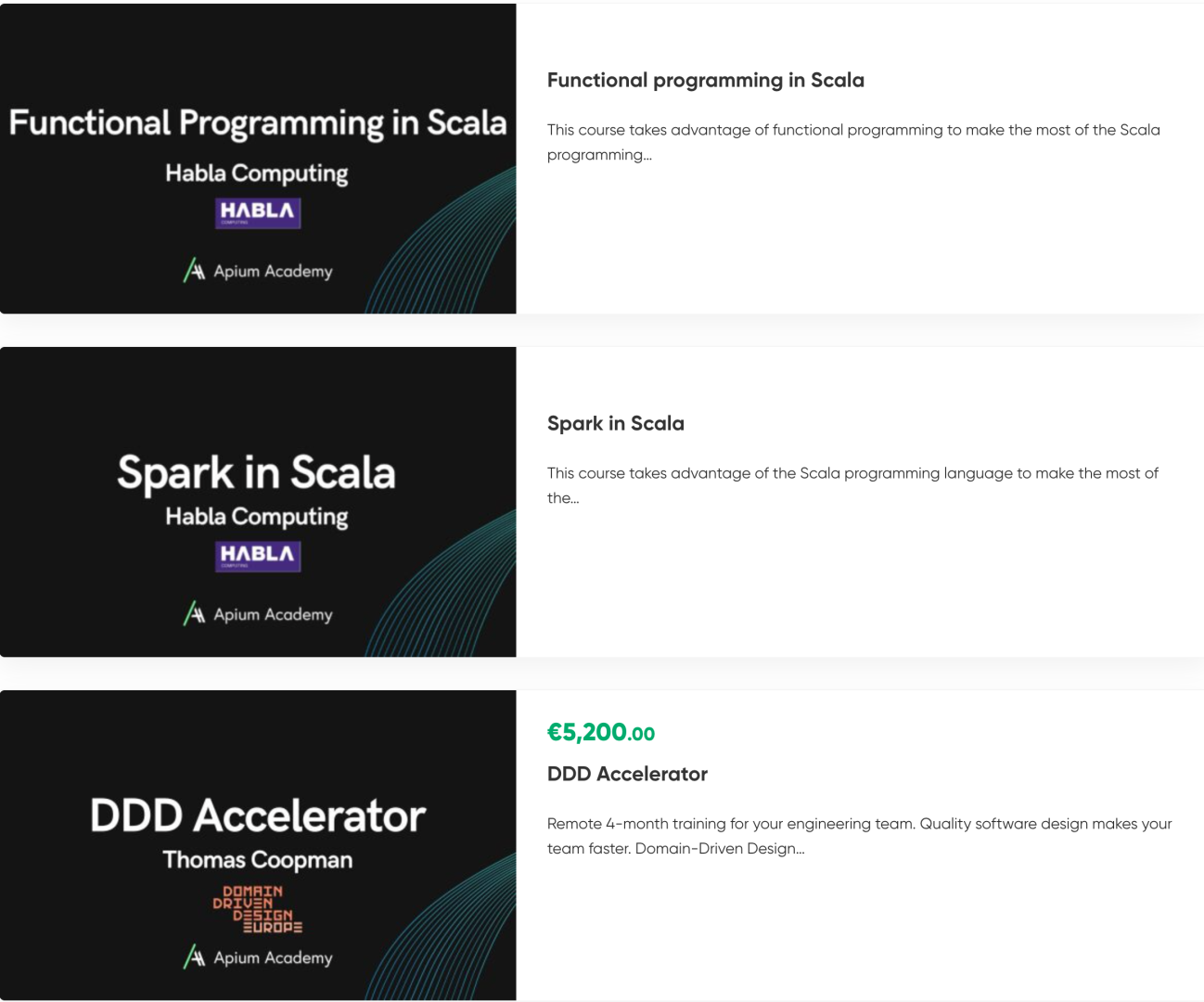
Task: Click the Spark in Scala description text
Action: pos(852,485)
